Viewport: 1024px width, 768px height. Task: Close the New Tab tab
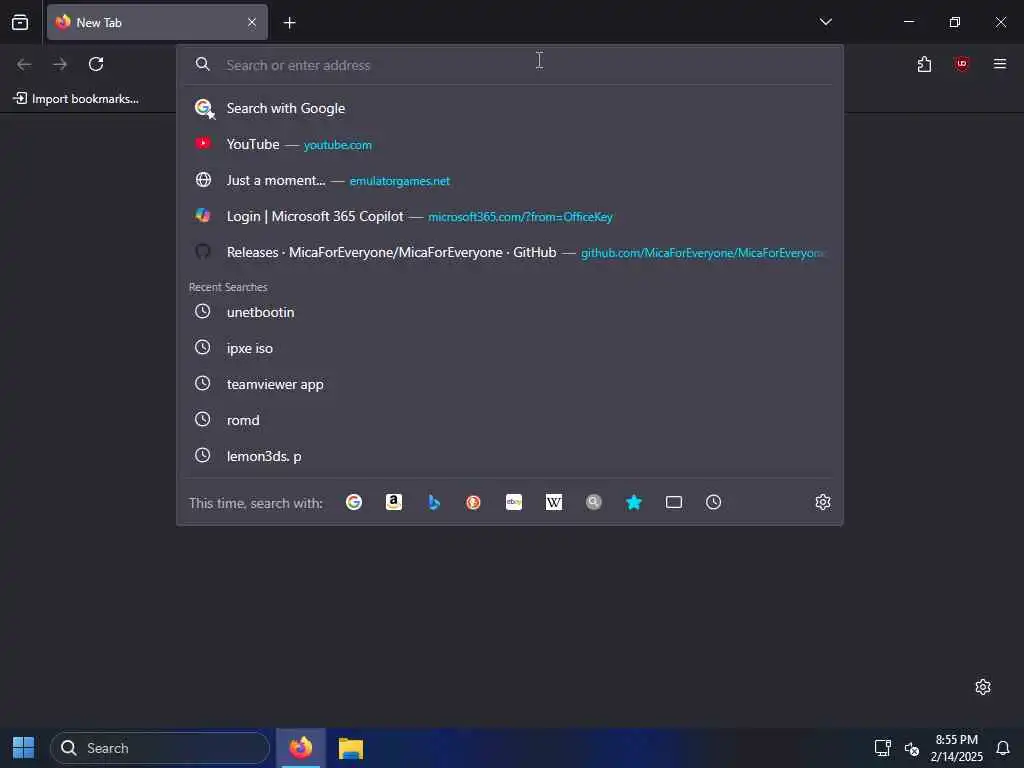252,22
